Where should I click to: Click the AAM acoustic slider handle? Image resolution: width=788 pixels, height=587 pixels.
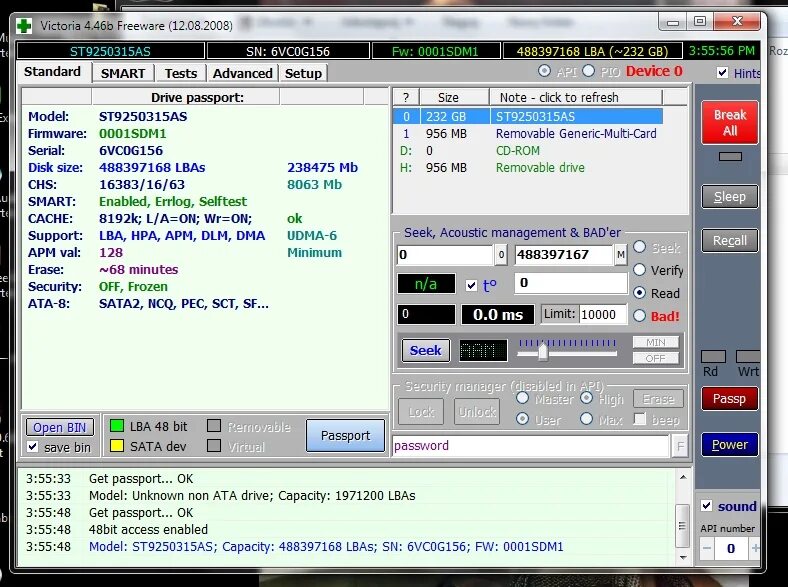coord(543,351)
